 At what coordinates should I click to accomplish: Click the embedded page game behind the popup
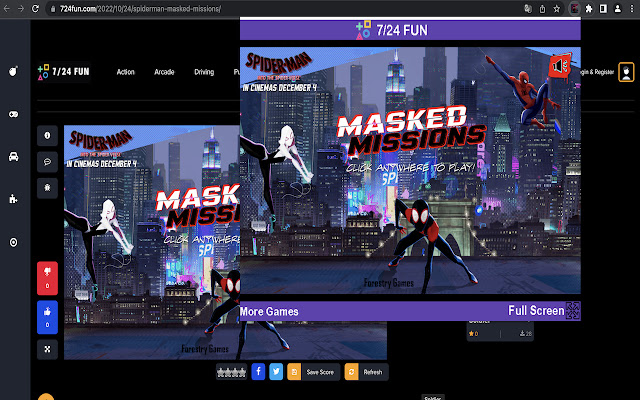pos(151,242)
